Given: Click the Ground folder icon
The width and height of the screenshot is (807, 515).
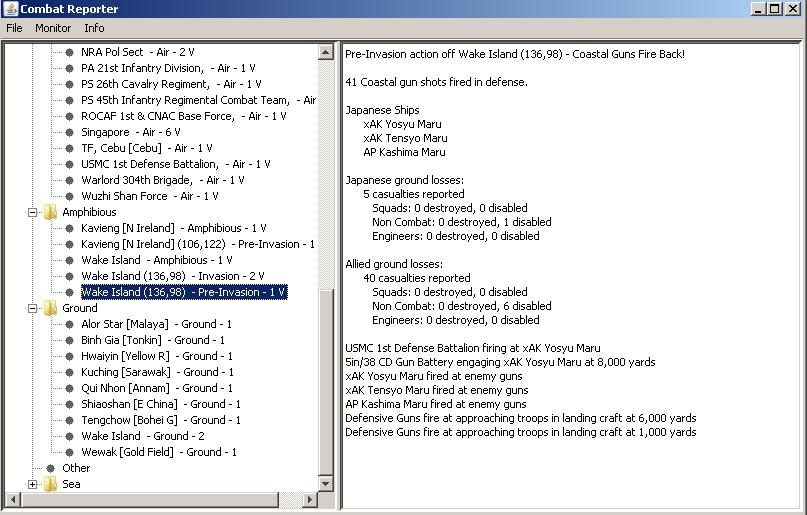Looking at the screenshot, I should (50, 308).
